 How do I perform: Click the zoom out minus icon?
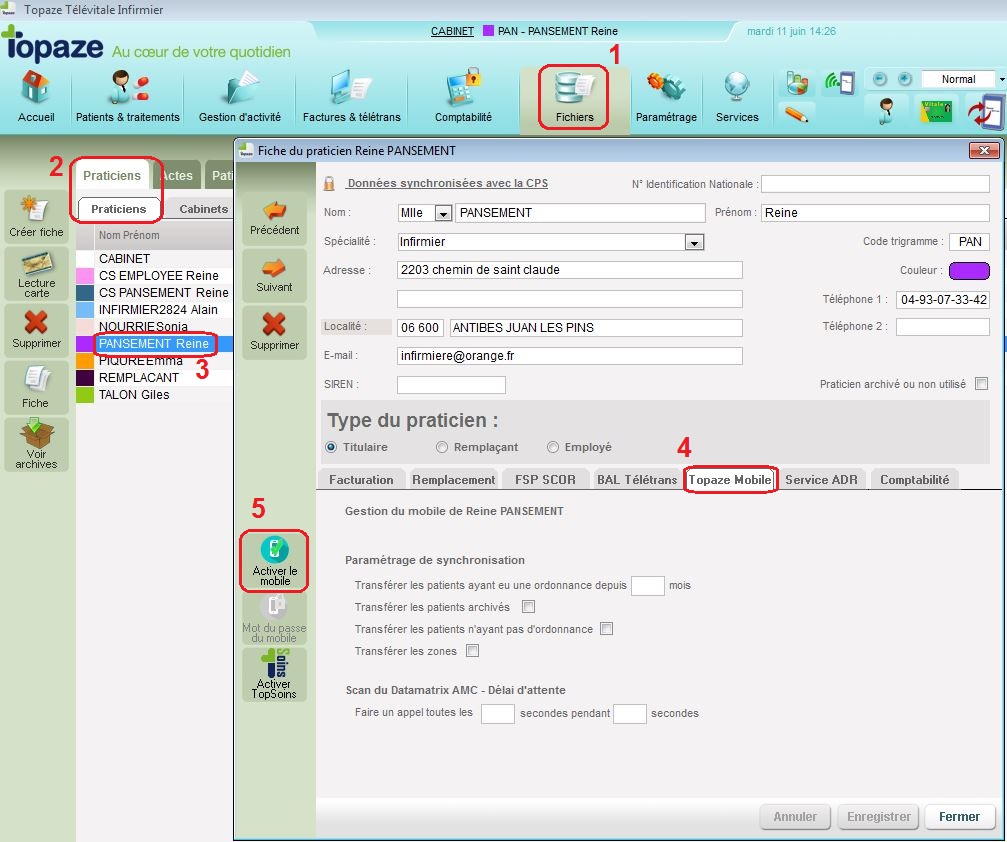click(x=880, y=79)
